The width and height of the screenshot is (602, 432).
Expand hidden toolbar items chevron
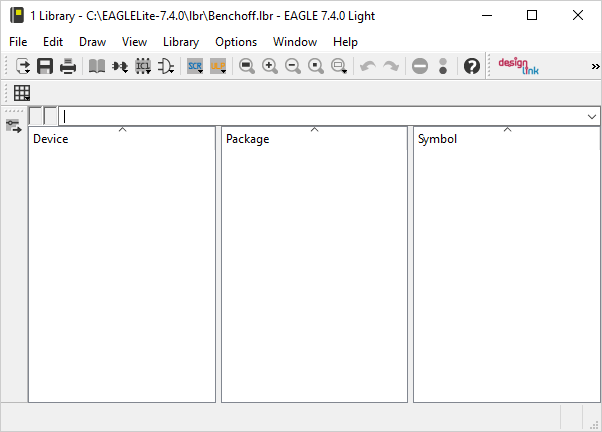595,66
